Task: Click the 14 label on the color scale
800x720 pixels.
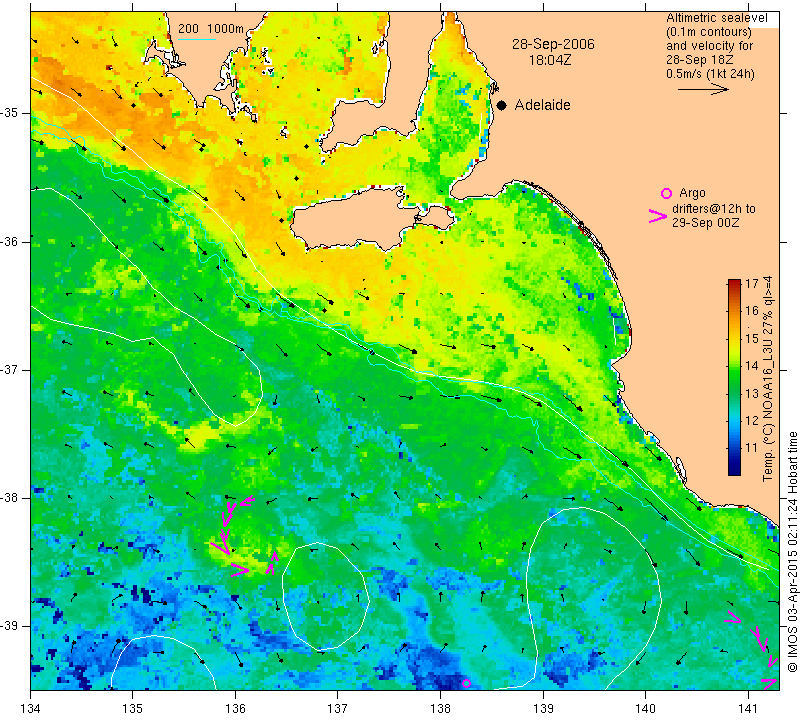Action: coord(752,366)
